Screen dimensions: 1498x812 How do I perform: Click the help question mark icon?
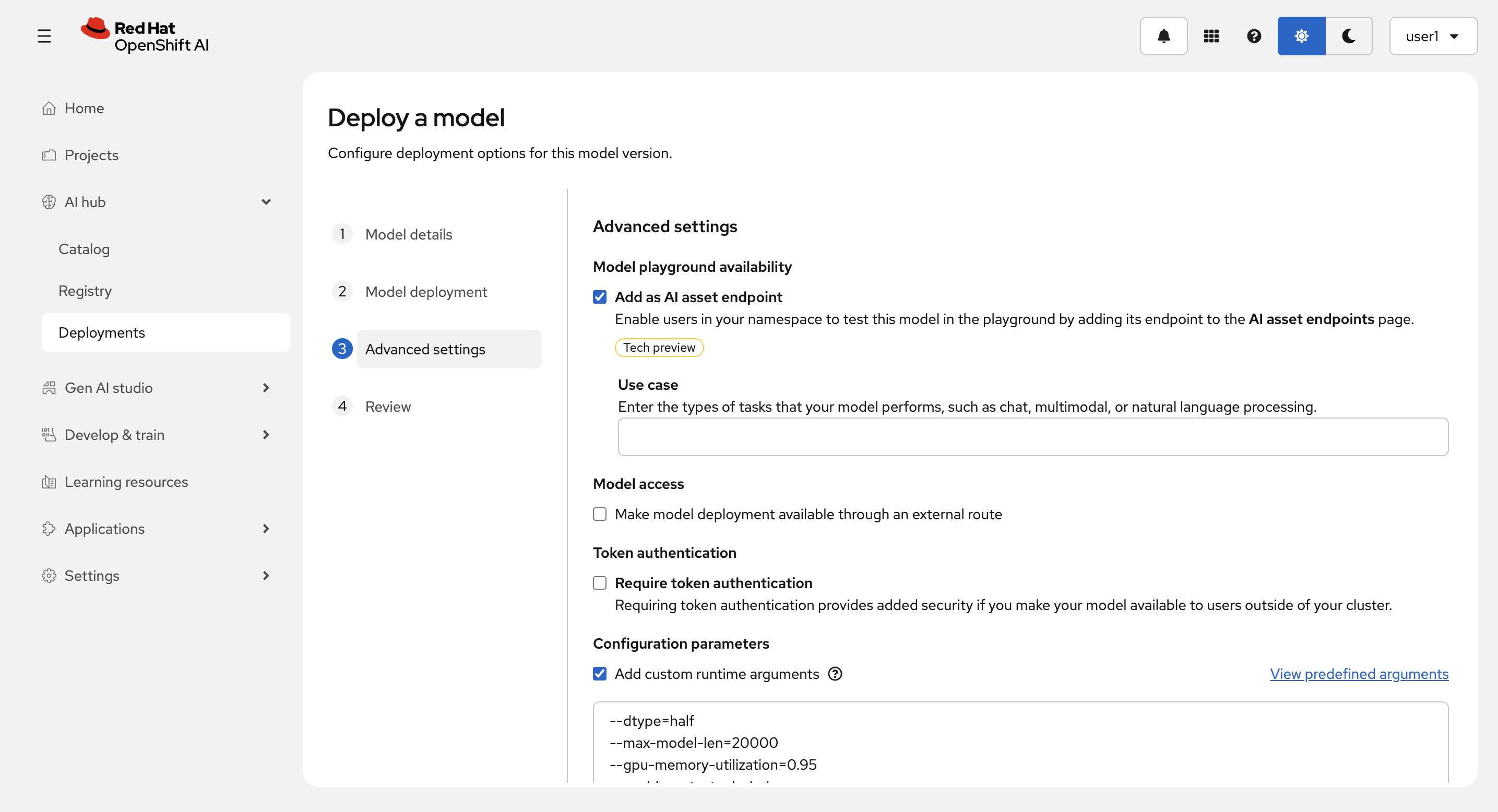(x=1254, y=36)
